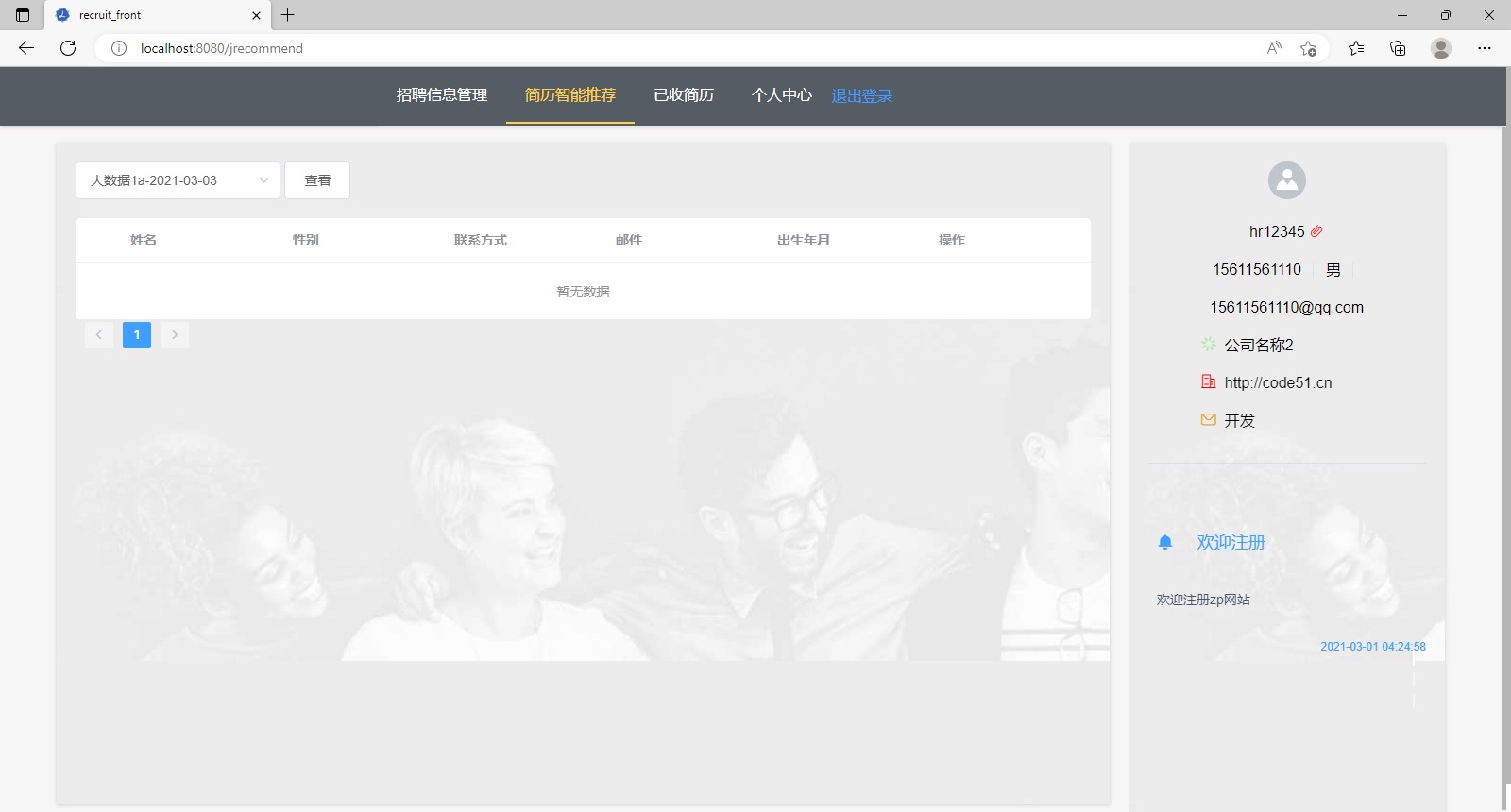Screen dimensions: 1511x812
Task: Open browser Settings and more menu
Action: [1485, 48]
